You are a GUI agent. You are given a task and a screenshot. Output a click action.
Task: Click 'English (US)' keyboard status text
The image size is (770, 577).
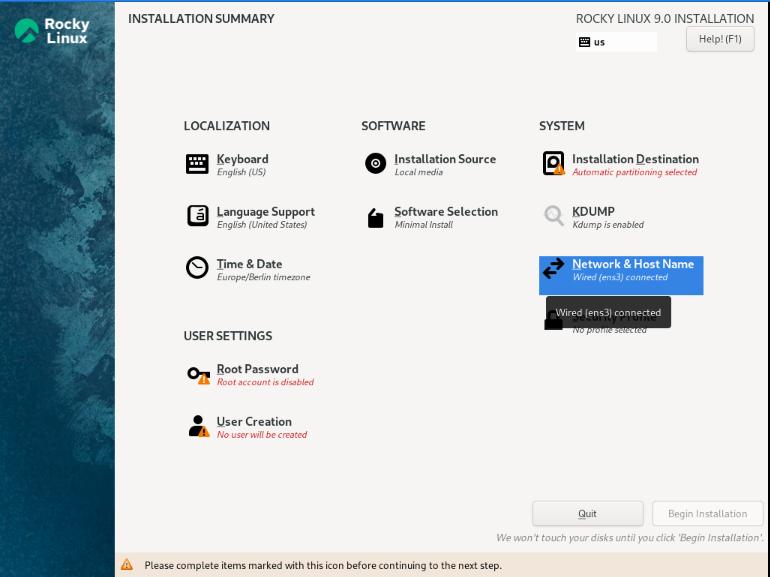241,172
